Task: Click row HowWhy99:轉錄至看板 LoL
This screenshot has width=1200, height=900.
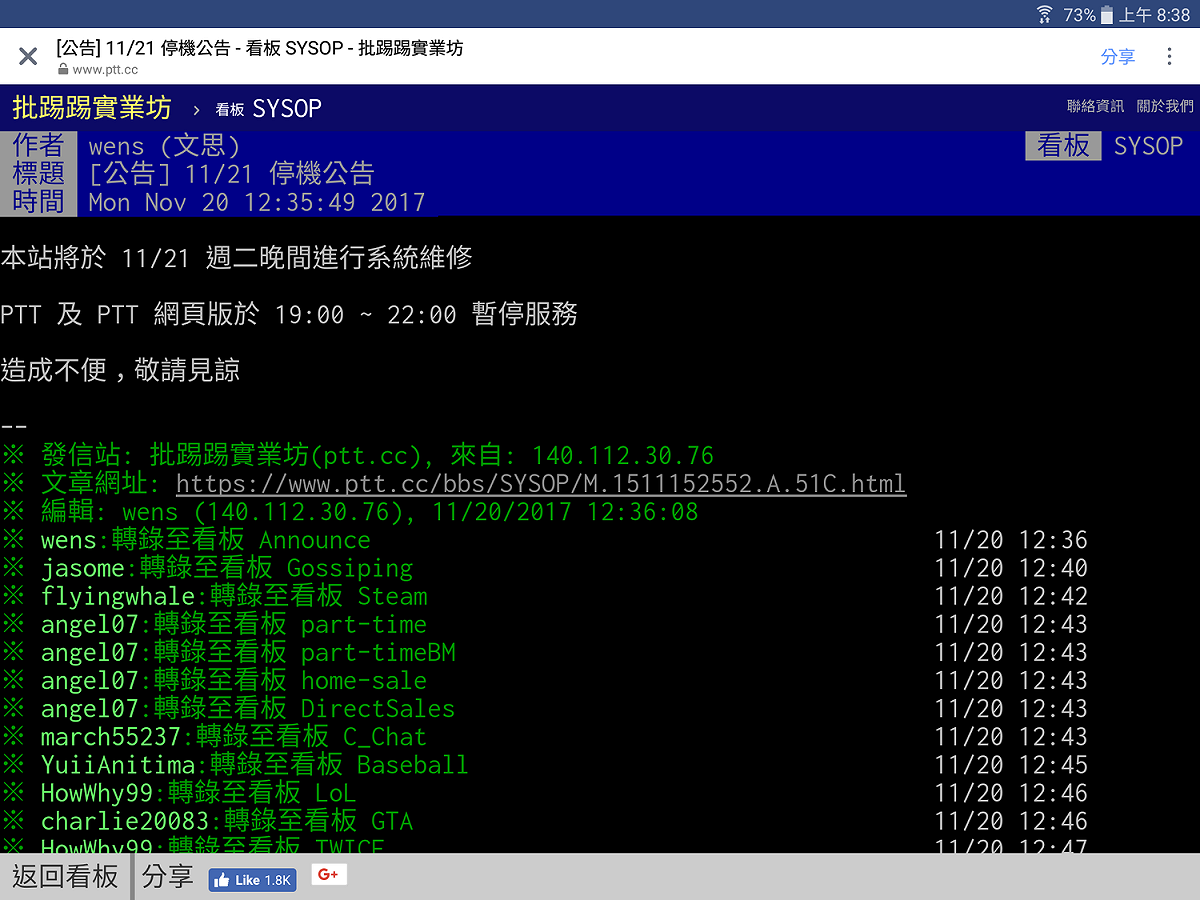Action: (544, 792)
